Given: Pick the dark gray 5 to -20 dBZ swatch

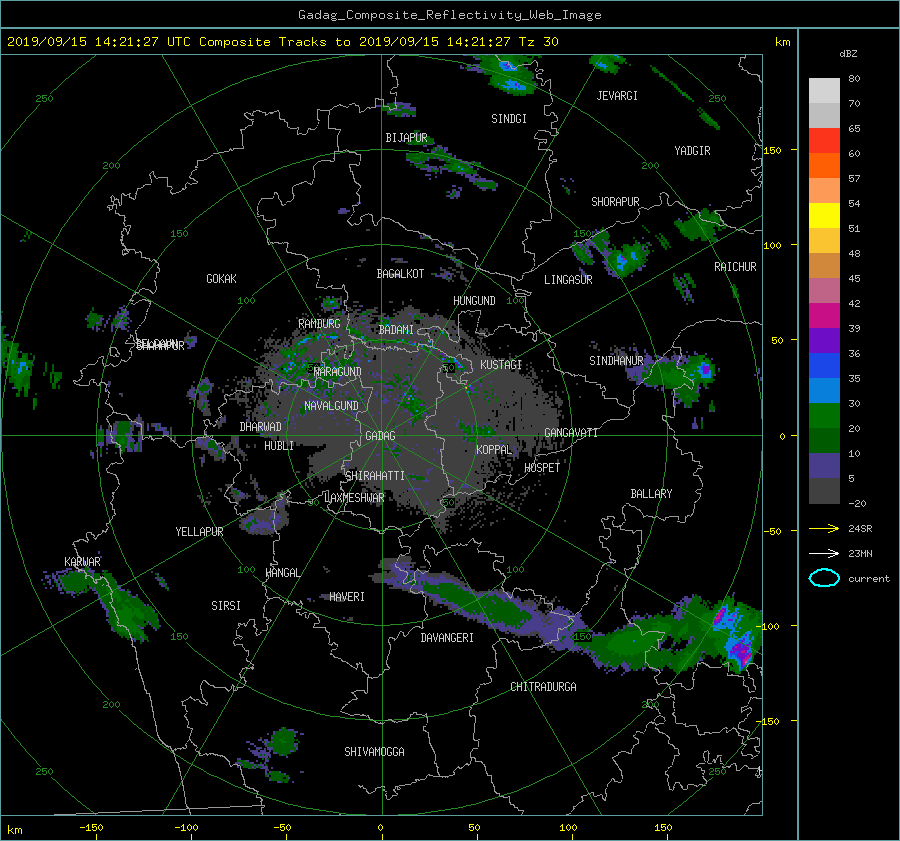Looking at the screenshot, I should coord(824,490).
